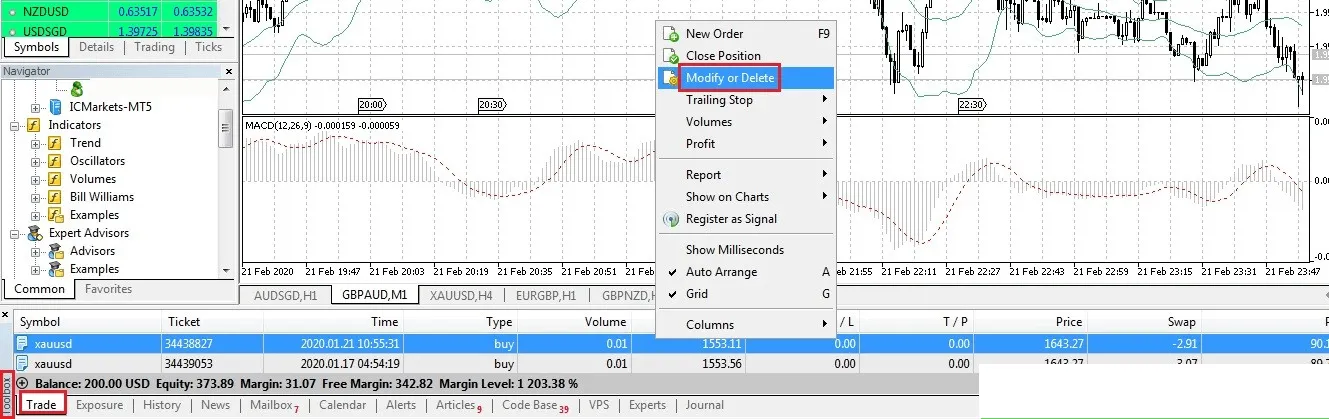Click the Close Position checkmark icon
This screenshot has width=1329, height=419.
coord(671,56)
